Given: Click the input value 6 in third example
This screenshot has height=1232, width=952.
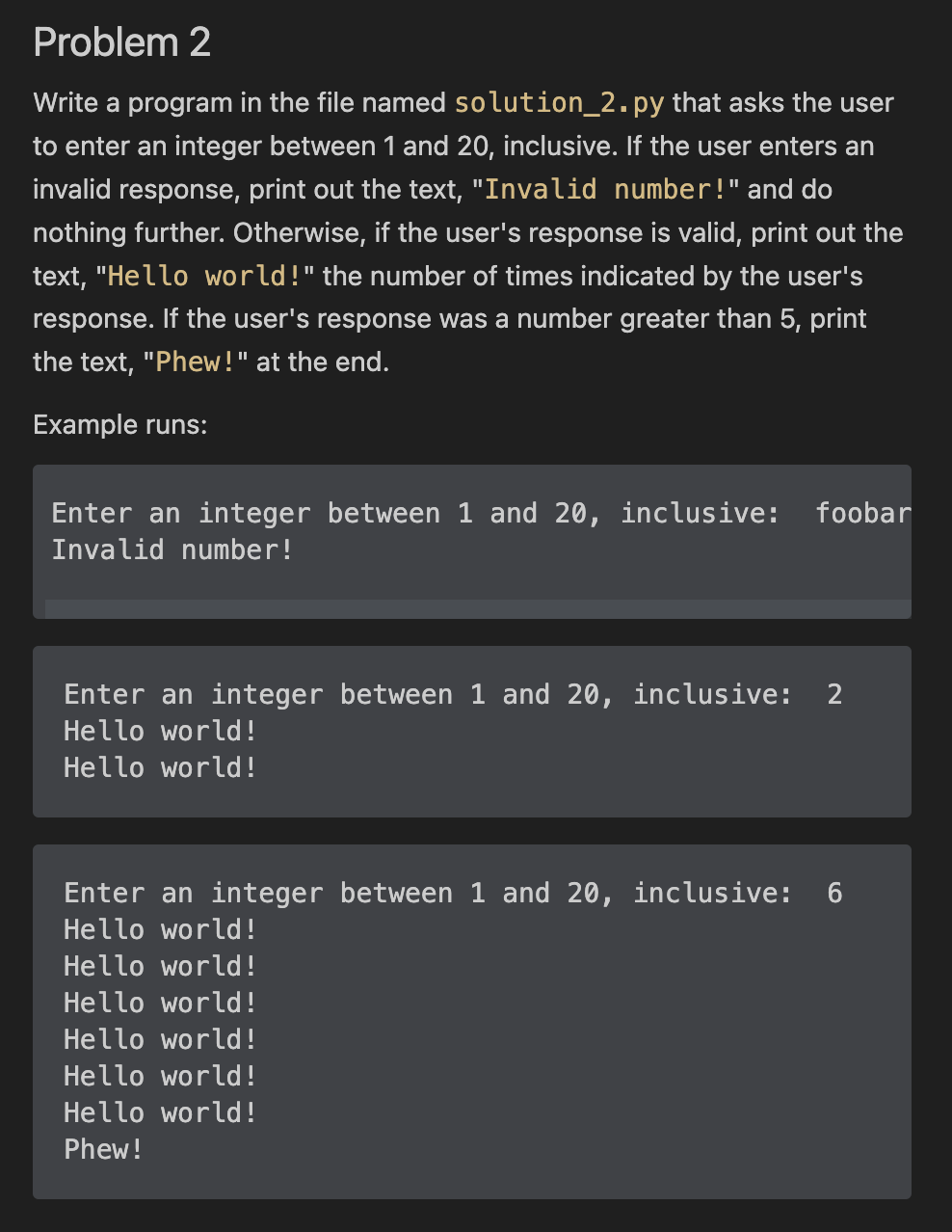Looking at the screenshot, I should [x=834, y=893].
